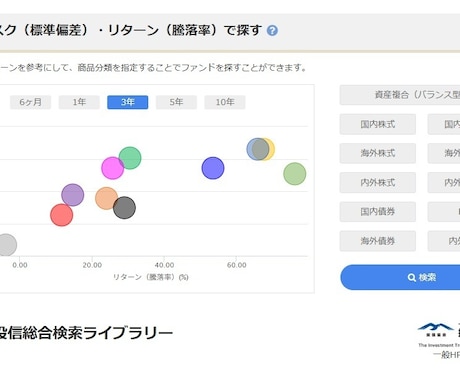The width and height of the screenshot is (460, 380).
Task: Toggle the 国内債券 category button
Action: click(x=378, y=211)
